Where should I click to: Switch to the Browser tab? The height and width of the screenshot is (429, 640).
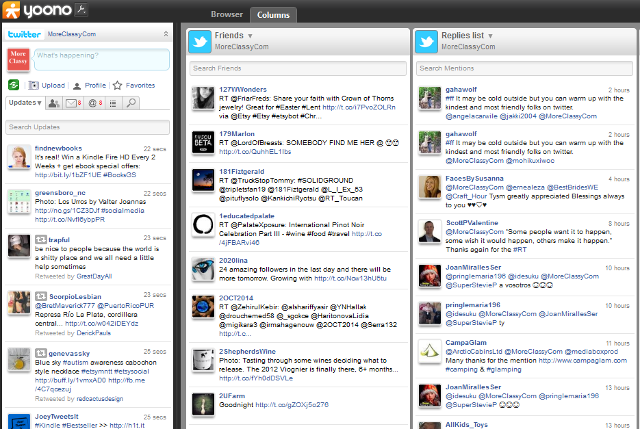pos(227,14)
